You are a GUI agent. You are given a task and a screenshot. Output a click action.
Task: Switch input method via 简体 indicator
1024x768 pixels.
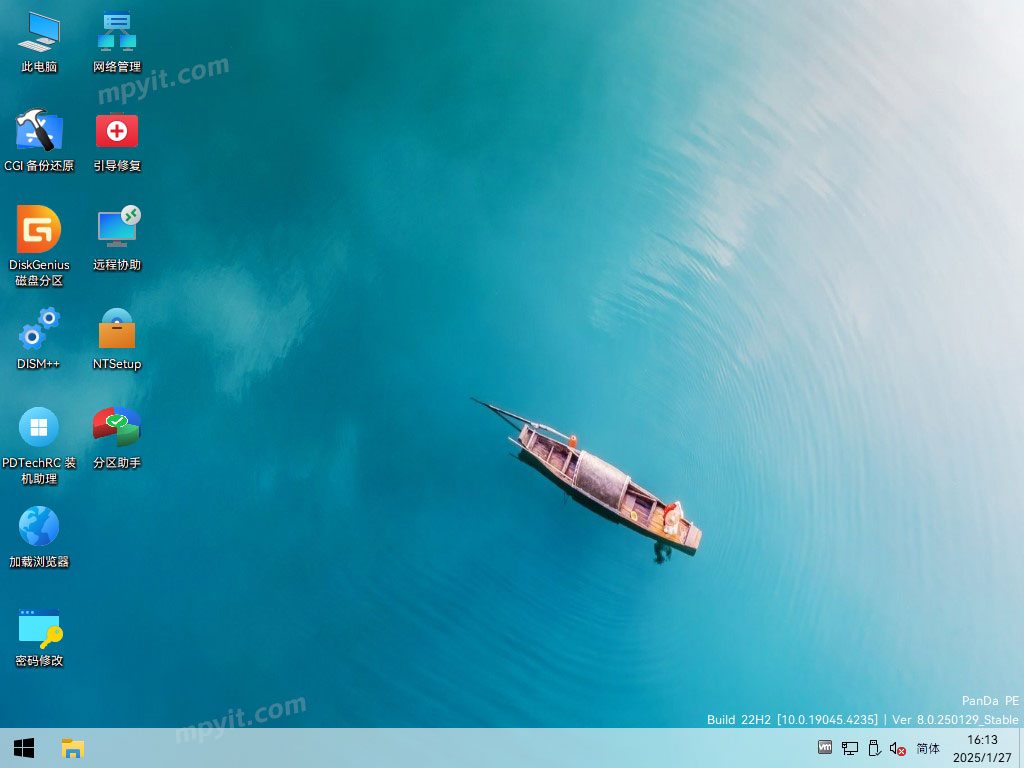[927, 748]
